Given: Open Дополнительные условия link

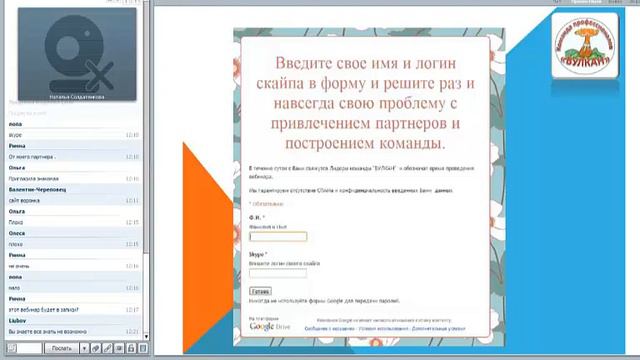Looking at the screenshot, I should [438, 329].
